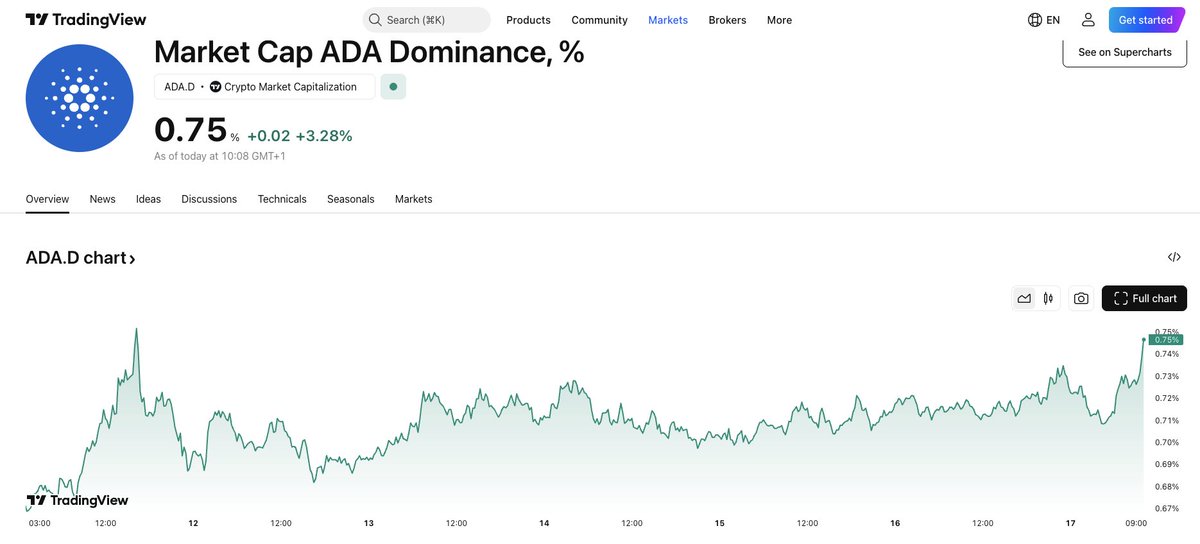Click the ADA.D symbol badge

(179, 87)
